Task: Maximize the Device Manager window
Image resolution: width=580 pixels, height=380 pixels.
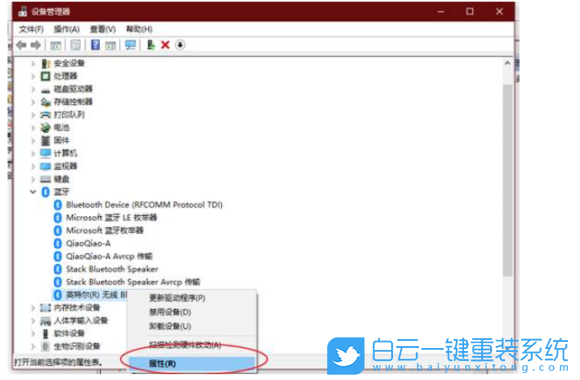Action: (x=470, y=11)
